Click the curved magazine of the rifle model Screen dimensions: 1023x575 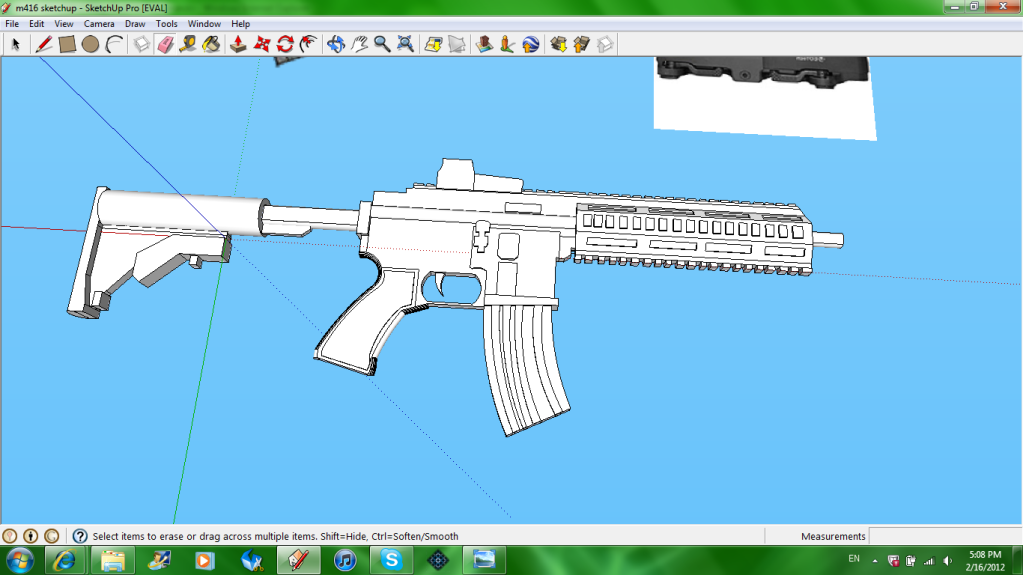pos(525,369)
